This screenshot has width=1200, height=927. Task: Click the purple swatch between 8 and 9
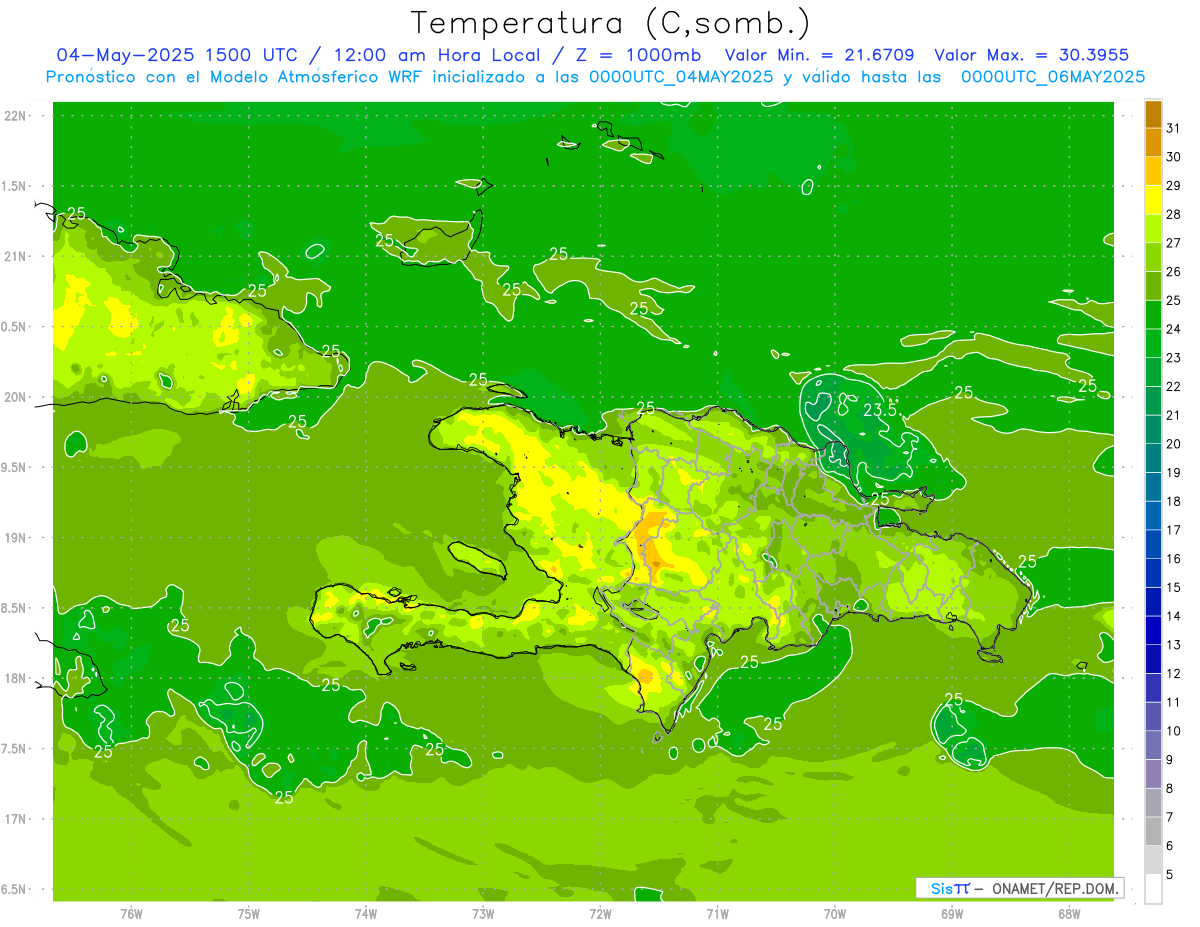tap(1153, 774)
